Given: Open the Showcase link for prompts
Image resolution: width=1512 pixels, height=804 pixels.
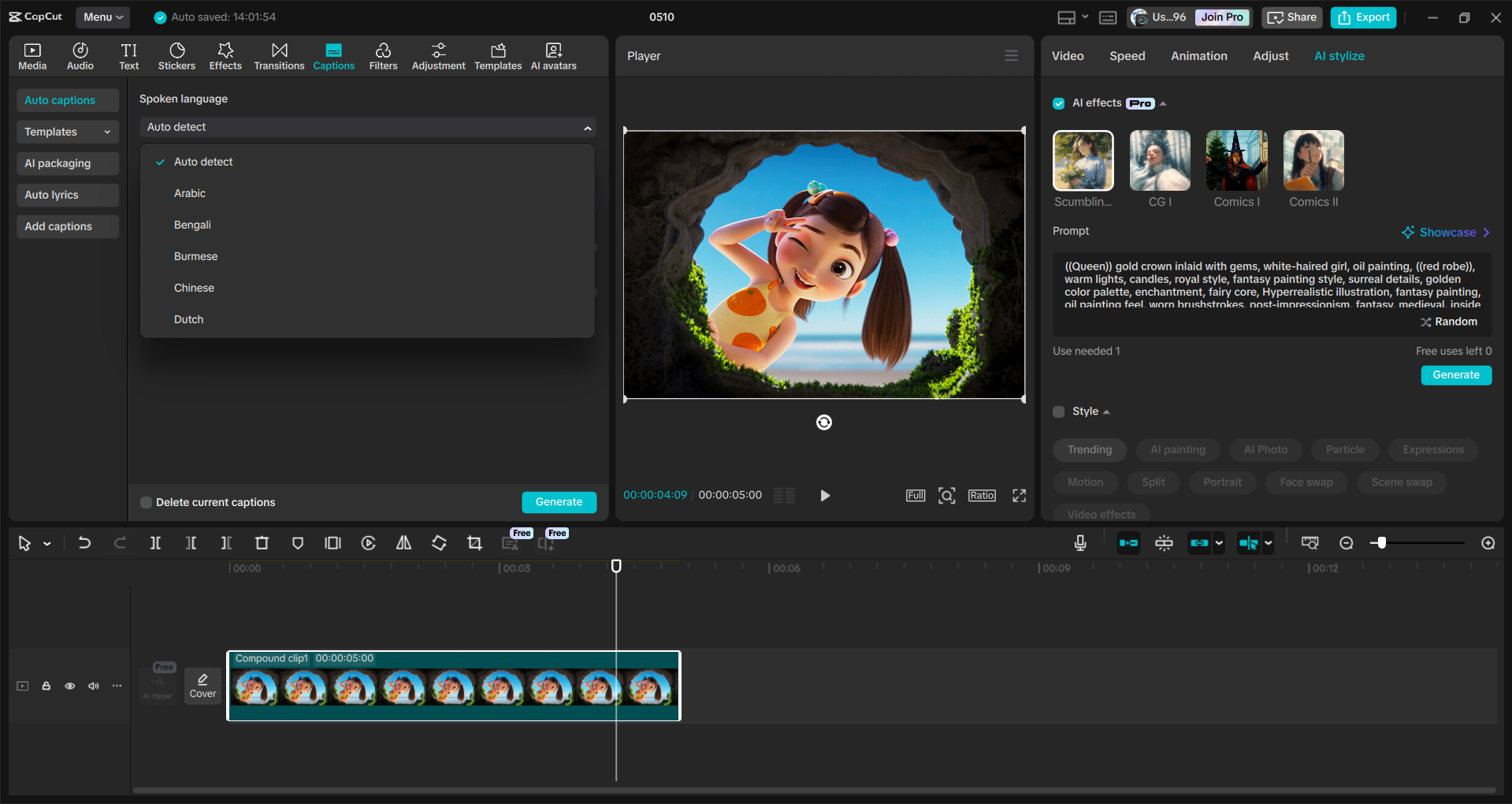Looking at the screenshot, I should (x=1445, y=232).
